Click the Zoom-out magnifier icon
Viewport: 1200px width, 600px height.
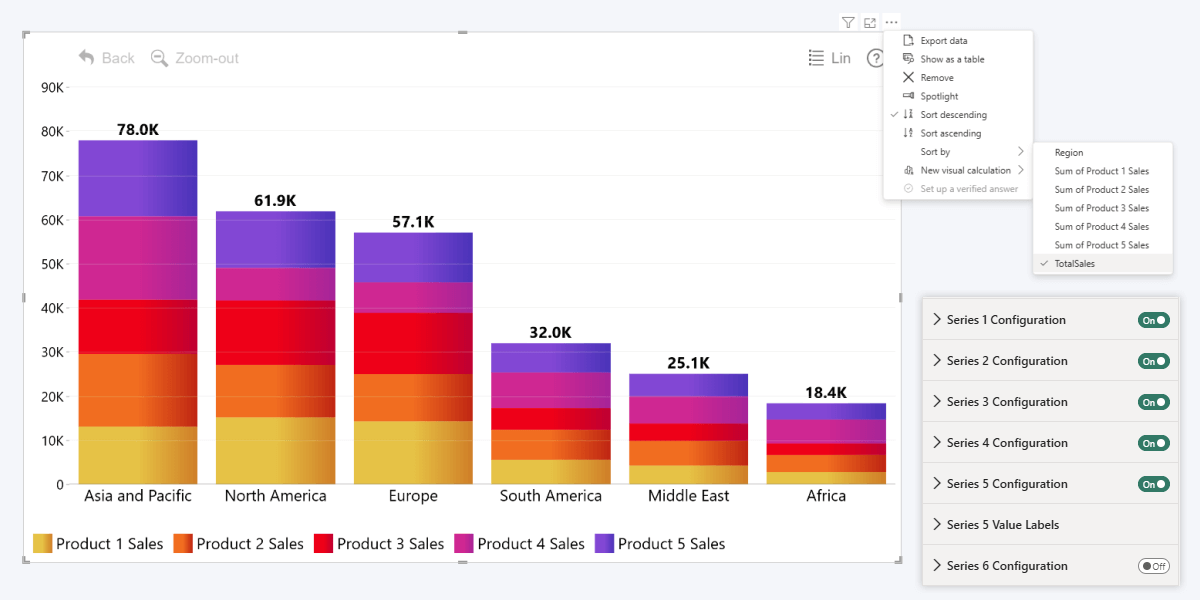click(159, 58)
